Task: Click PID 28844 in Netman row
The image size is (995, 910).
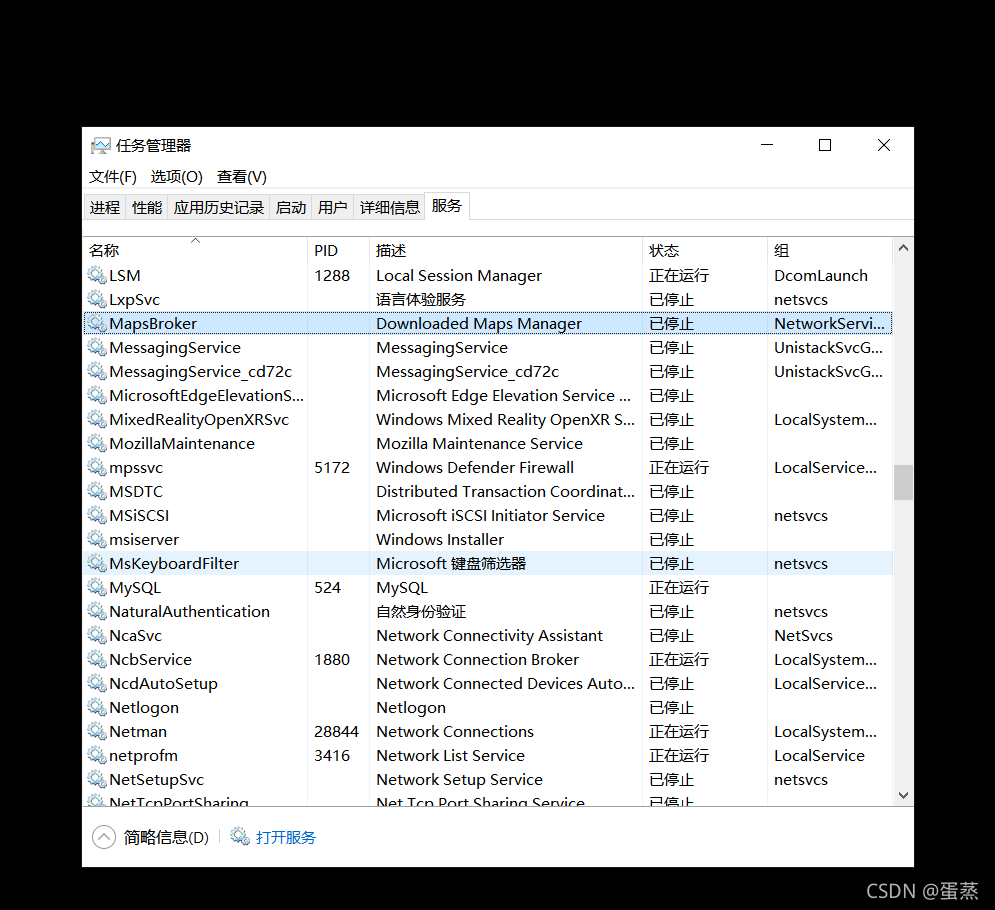Action: coord(336,731)
